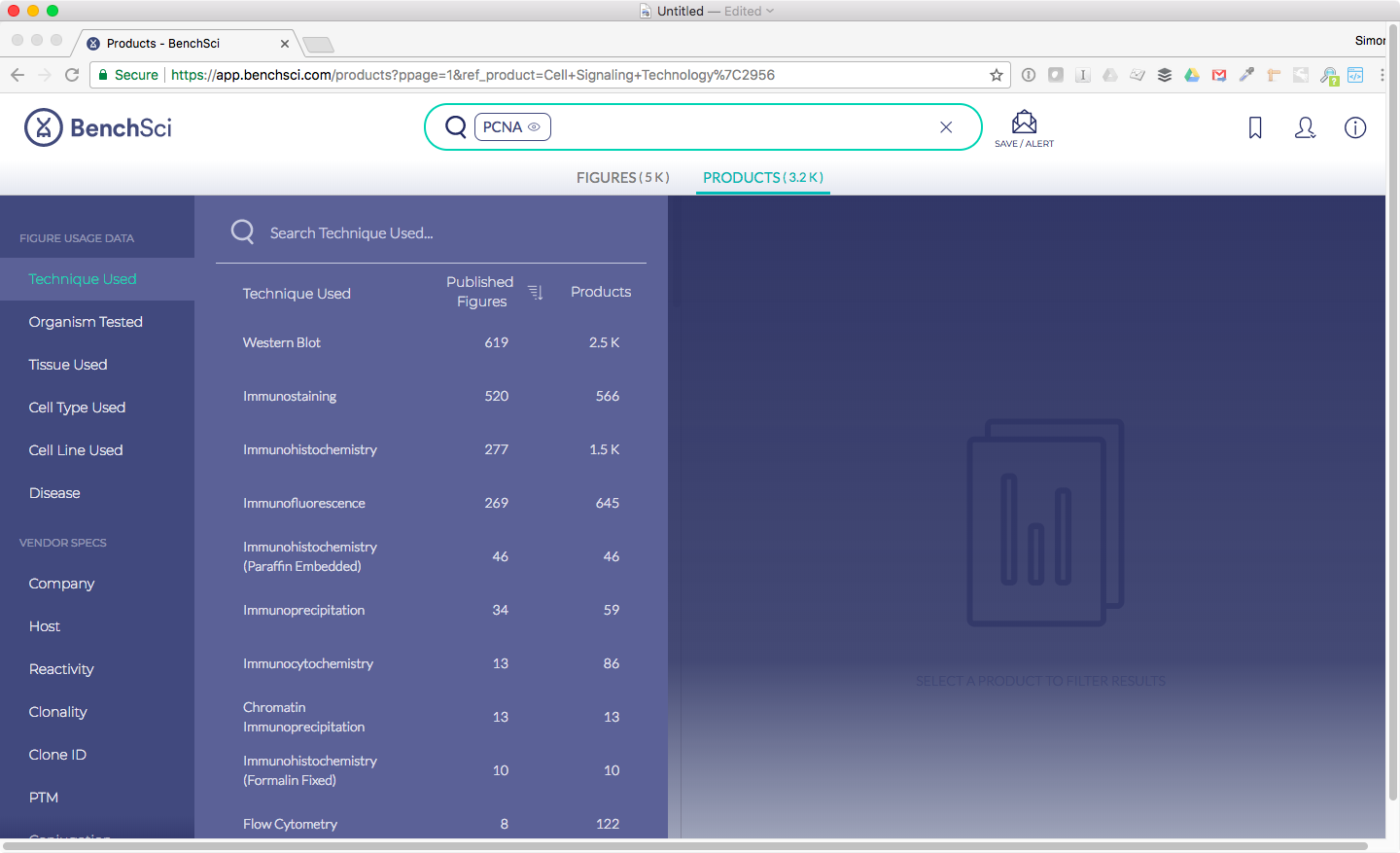Select the Immunocytochemistry technique row
1400x853 pixels.
[x=432, y=663]
